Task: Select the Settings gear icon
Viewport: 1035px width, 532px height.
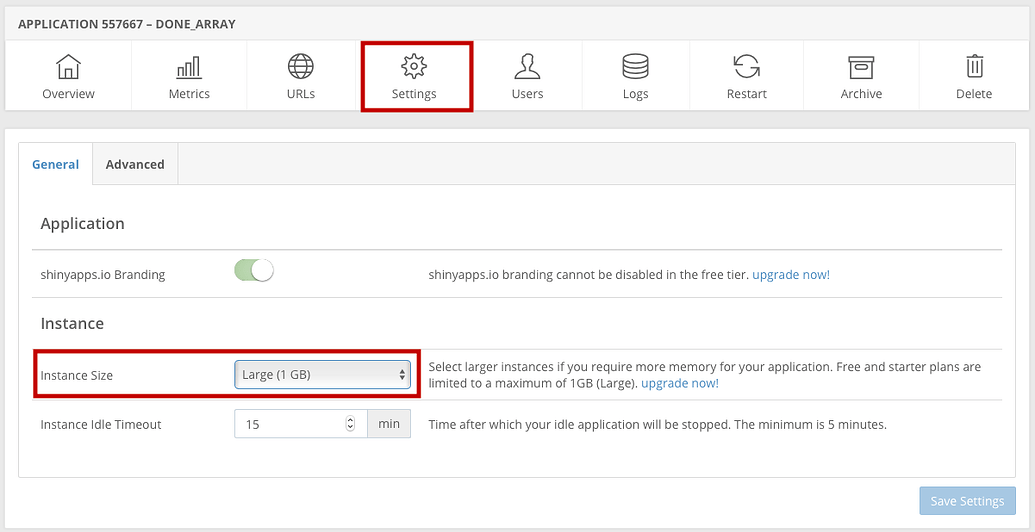Action: coord(415,67)
